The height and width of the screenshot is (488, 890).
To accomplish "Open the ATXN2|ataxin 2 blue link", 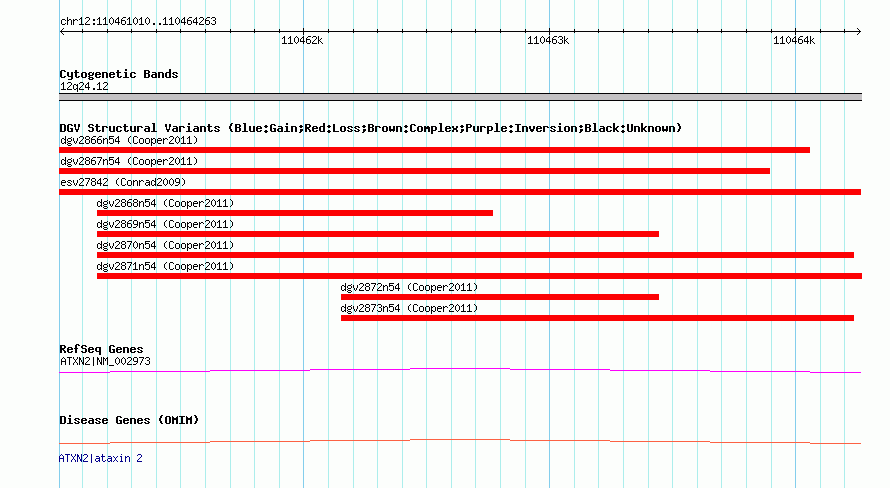I will pyautogui.click(x=100, y=458).
